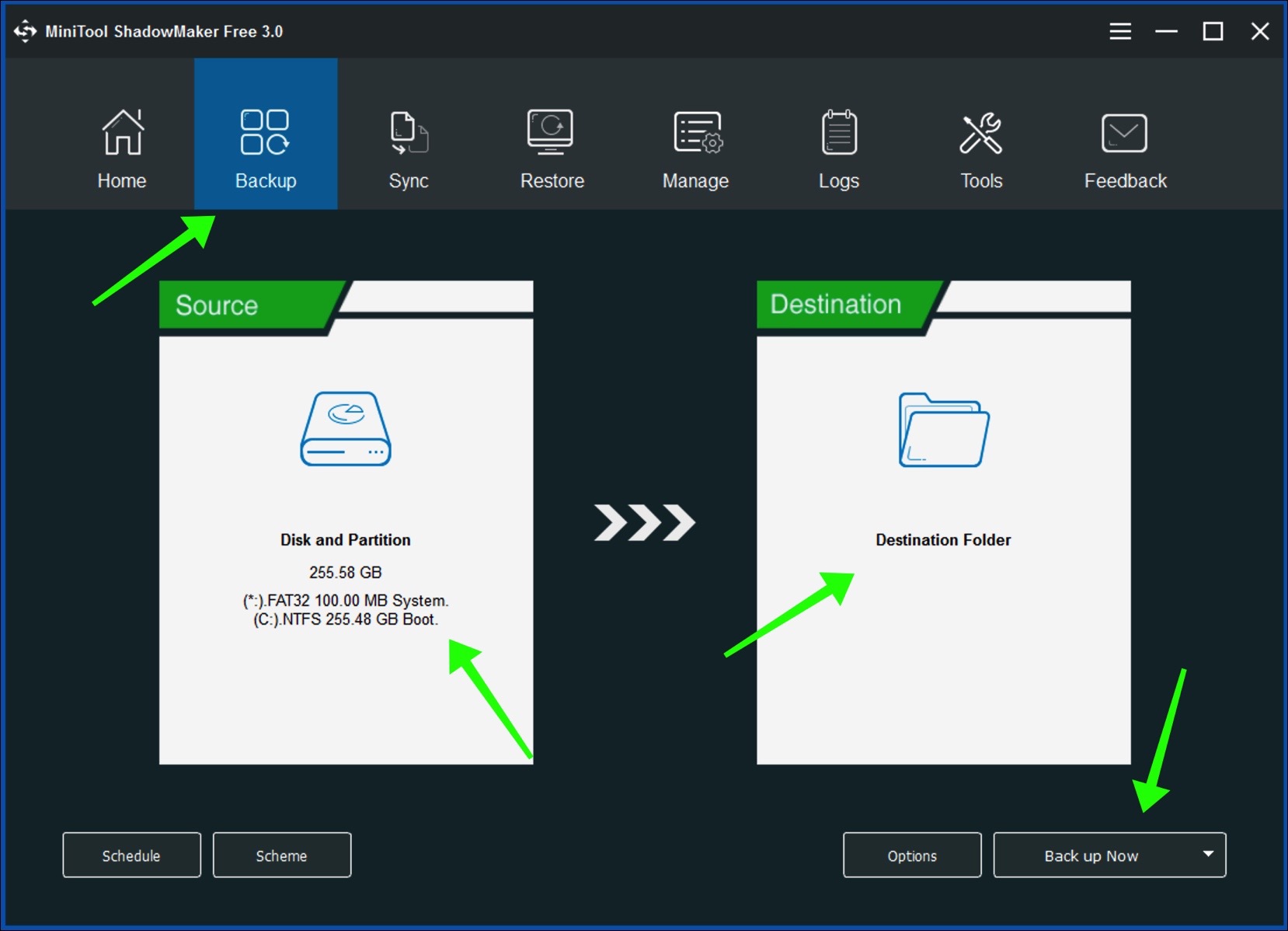
Task: Switch to the Restore tab label
Action: pos(552,181)
